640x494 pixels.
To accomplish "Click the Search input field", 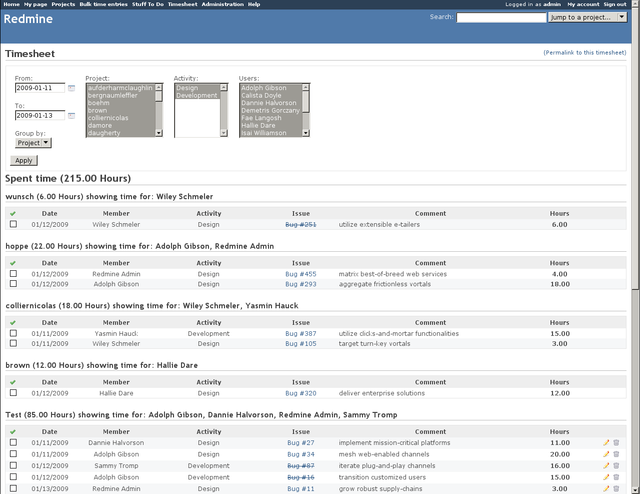I will tap(501, 18).
